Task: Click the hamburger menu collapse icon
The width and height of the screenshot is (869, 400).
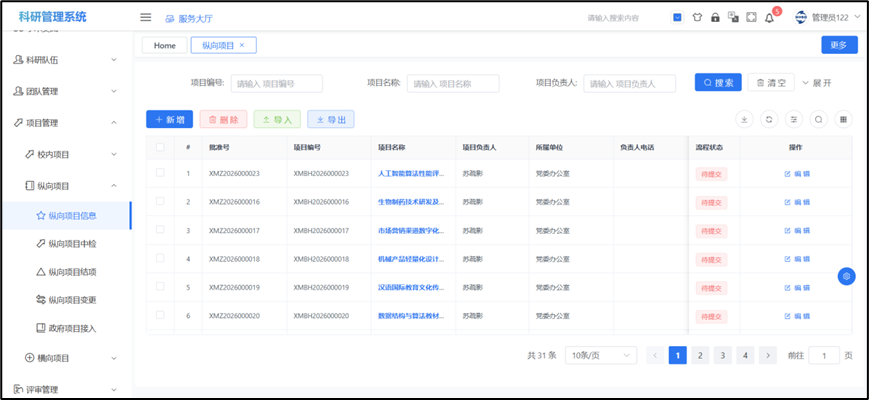Action: coord(146,17)
